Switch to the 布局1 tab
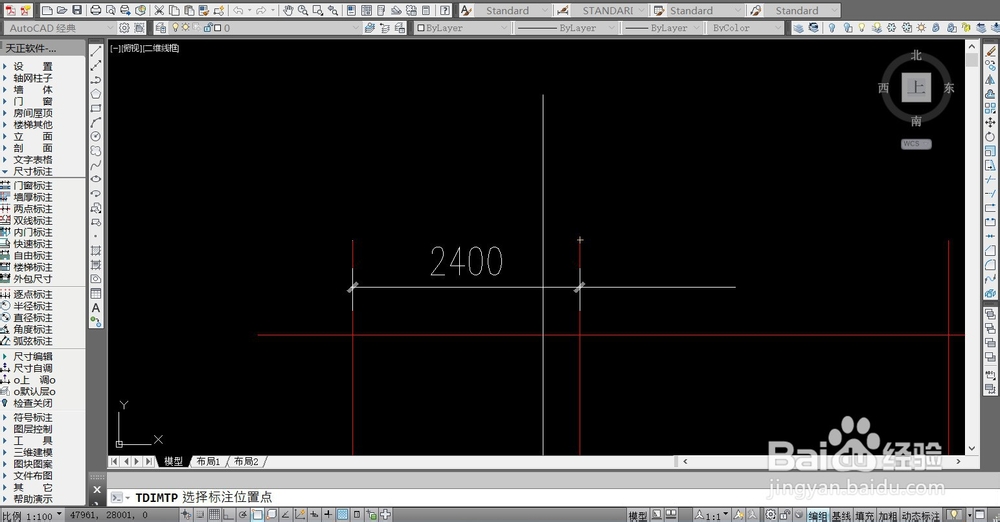The image size is (1000, 522). click(208, 461)
